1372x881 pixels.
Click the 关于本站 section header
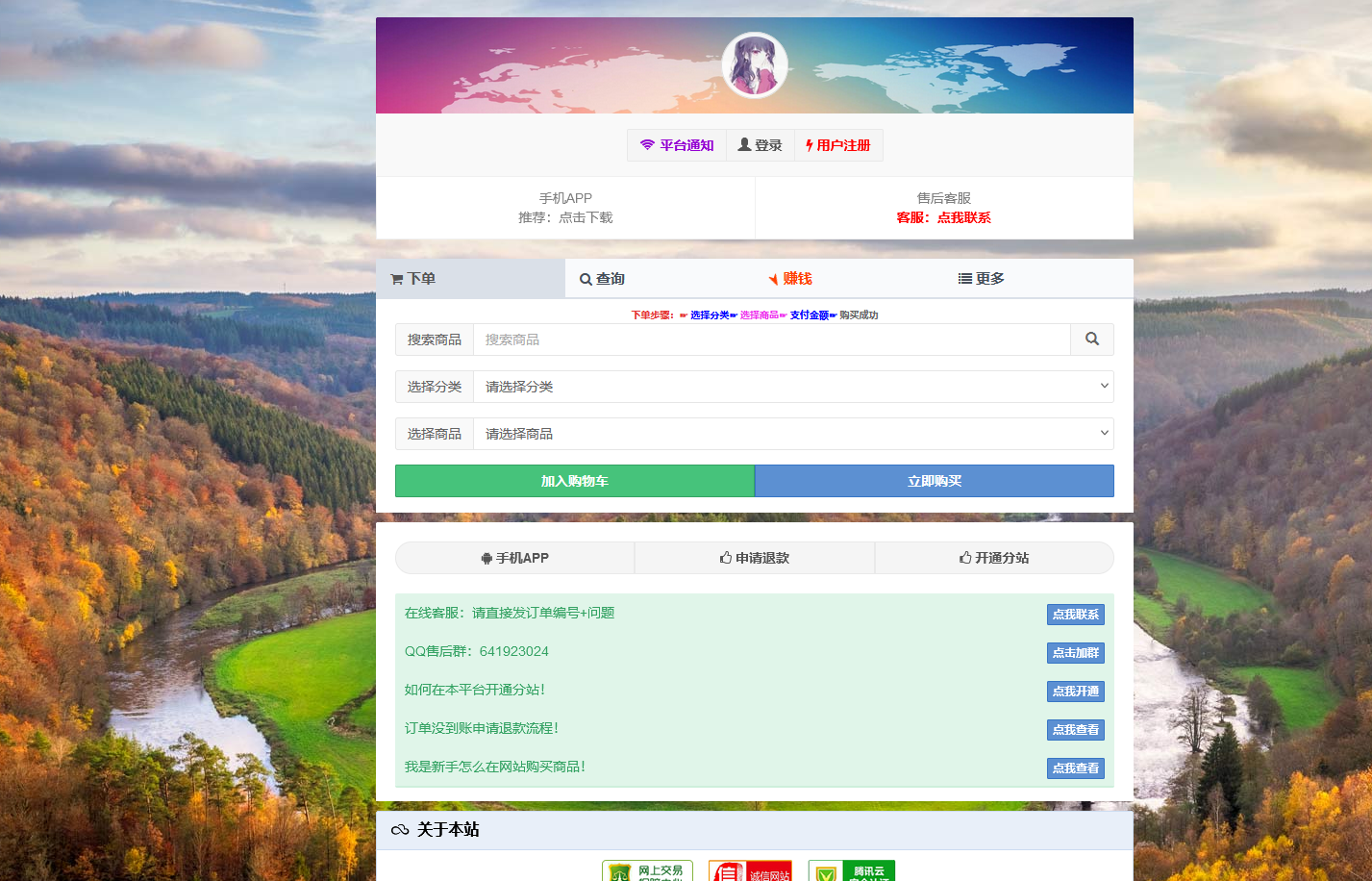click(x=755, y=830)
